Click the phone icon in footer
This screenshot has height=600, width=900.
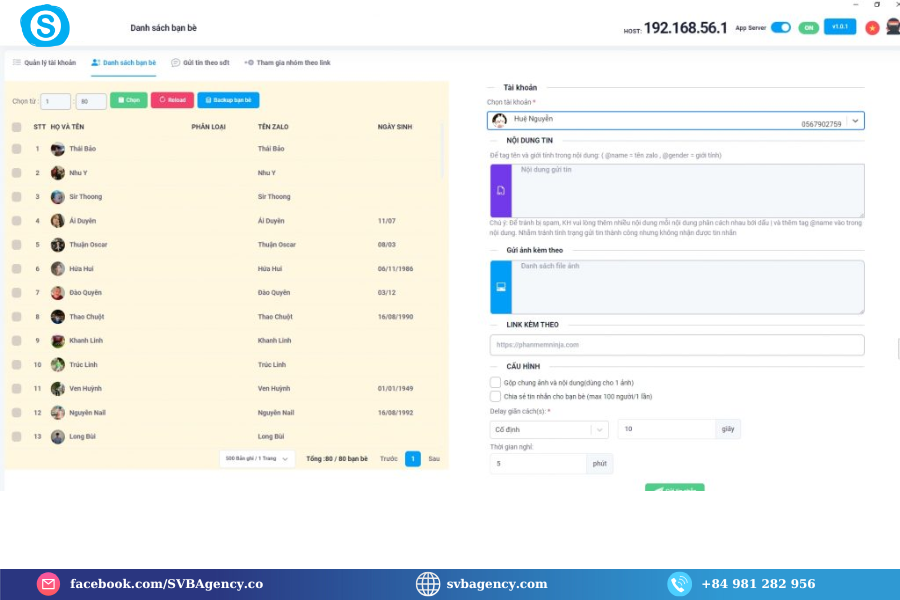coord(680,584)
